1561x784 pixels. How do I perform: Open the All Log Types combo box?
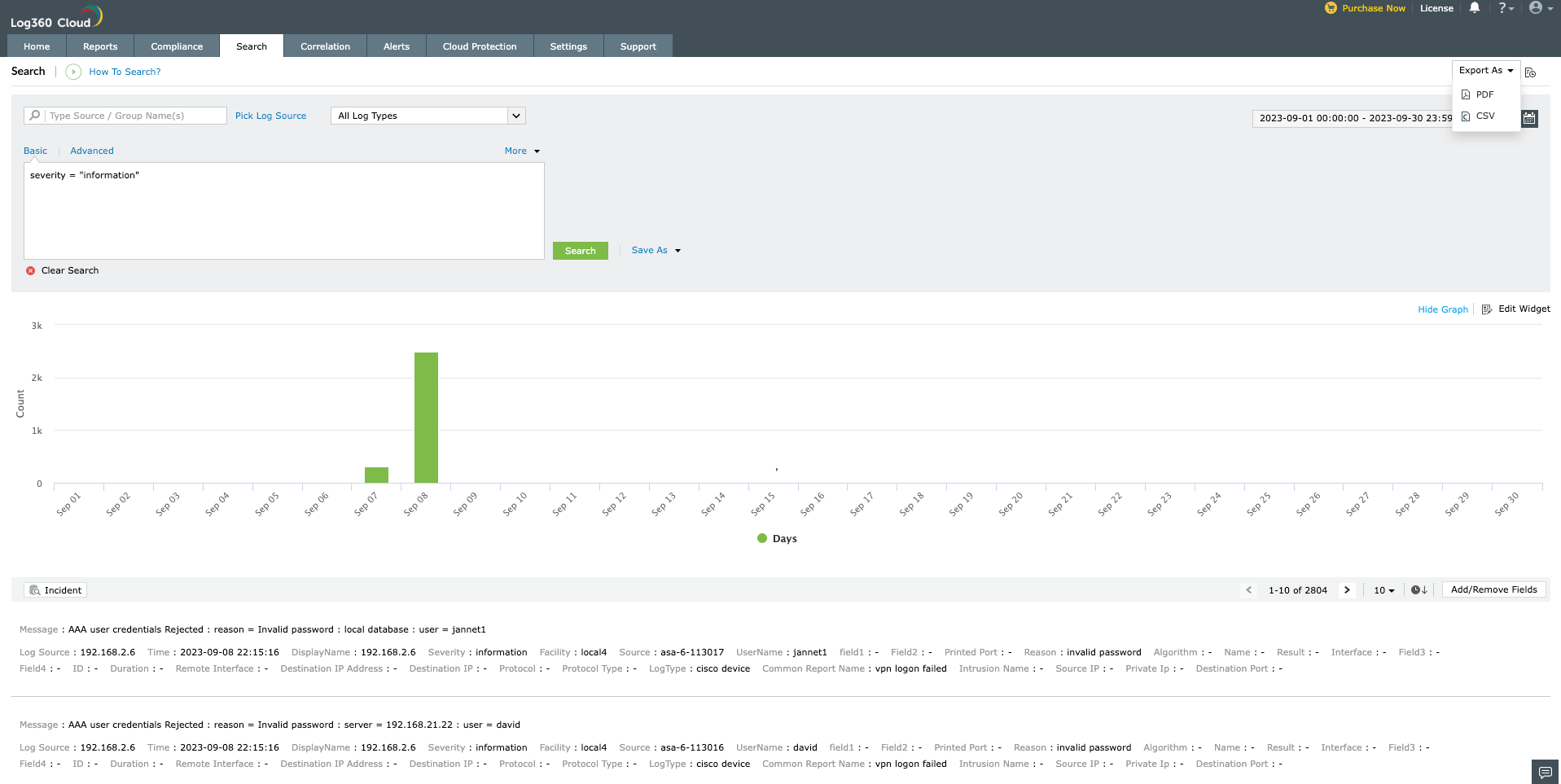pyautogui.click(x=428, y=116)
